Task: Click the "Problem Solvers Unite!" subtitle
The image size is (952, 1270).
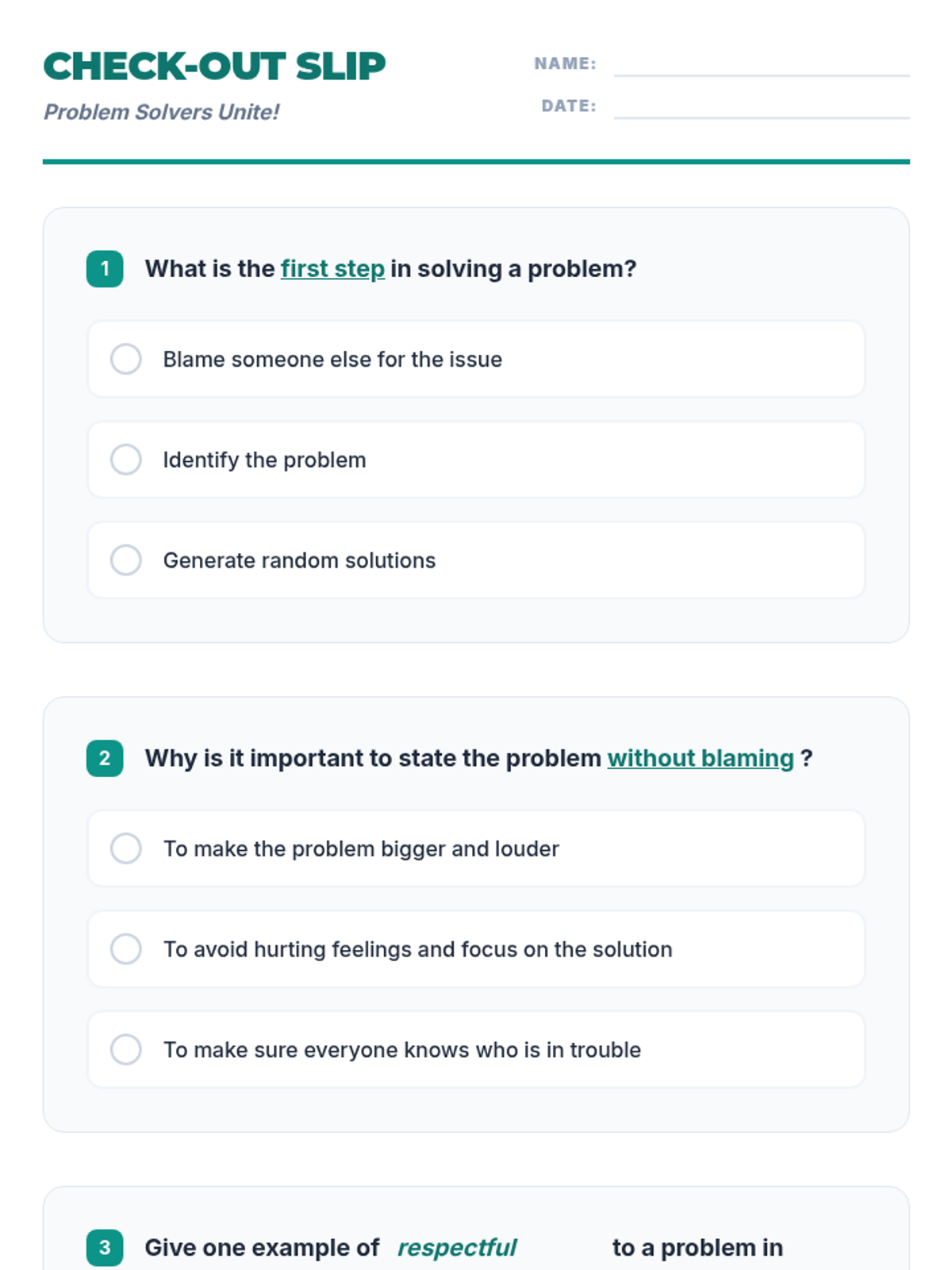Action: tap(161, 112)
